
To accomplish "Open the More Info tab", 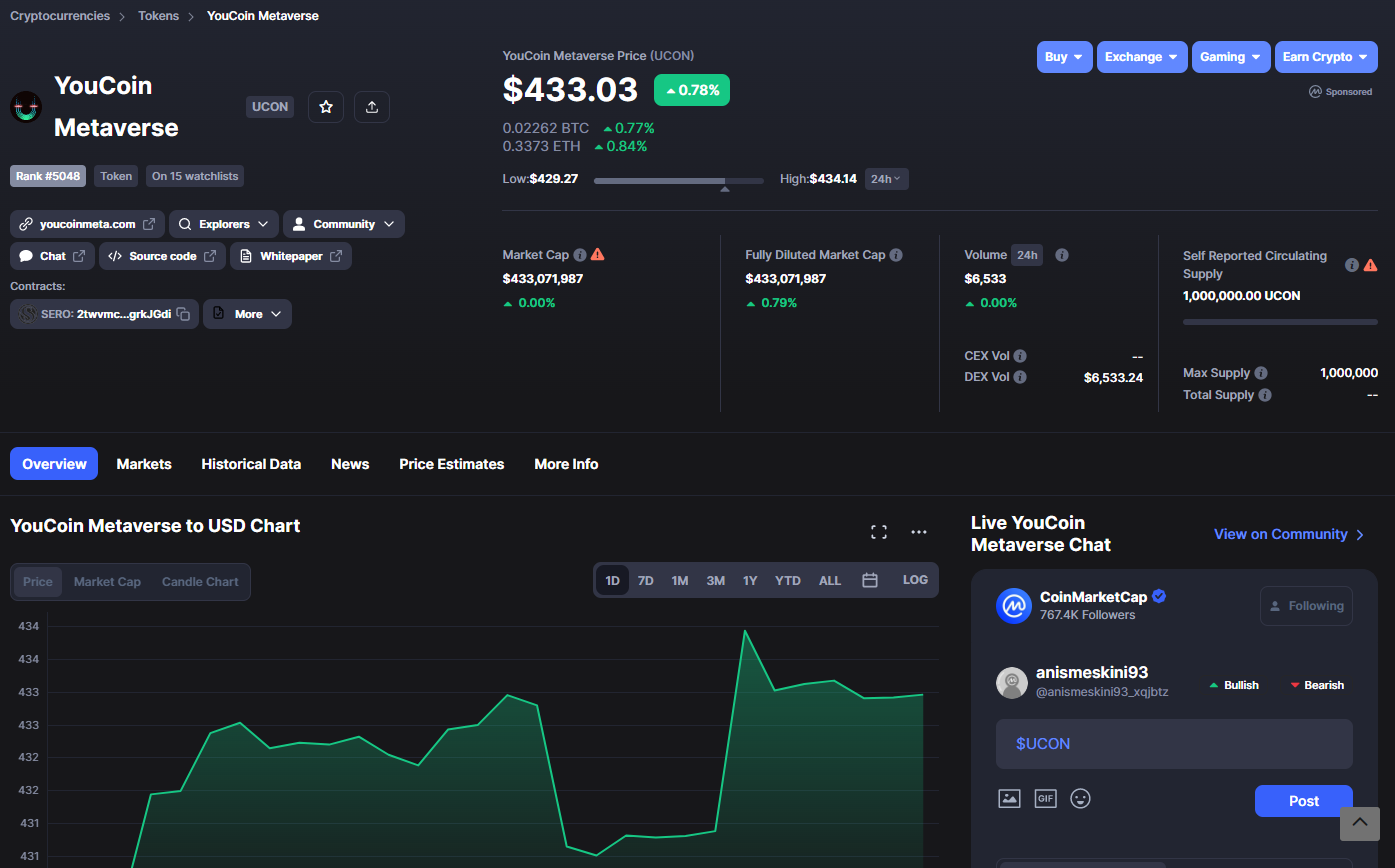I will coord(566,464).
